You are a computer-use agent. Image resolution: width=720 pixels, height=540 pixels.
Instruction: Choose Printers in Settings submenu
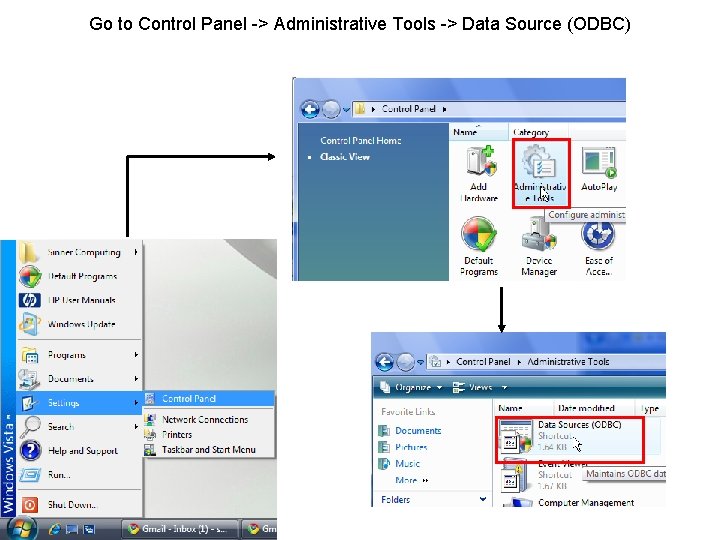(209, 434)
